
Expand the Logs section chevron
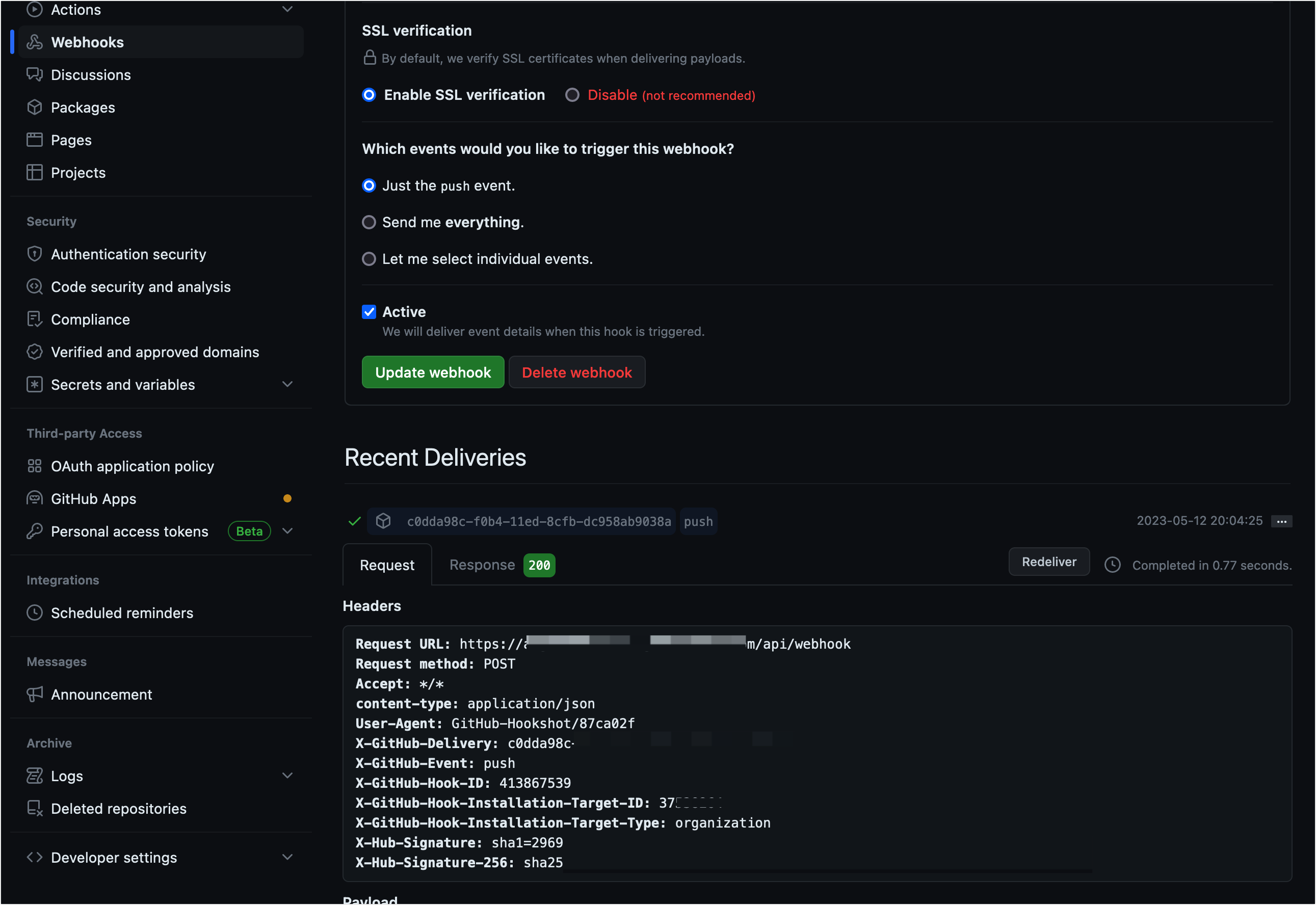point(287,775)
